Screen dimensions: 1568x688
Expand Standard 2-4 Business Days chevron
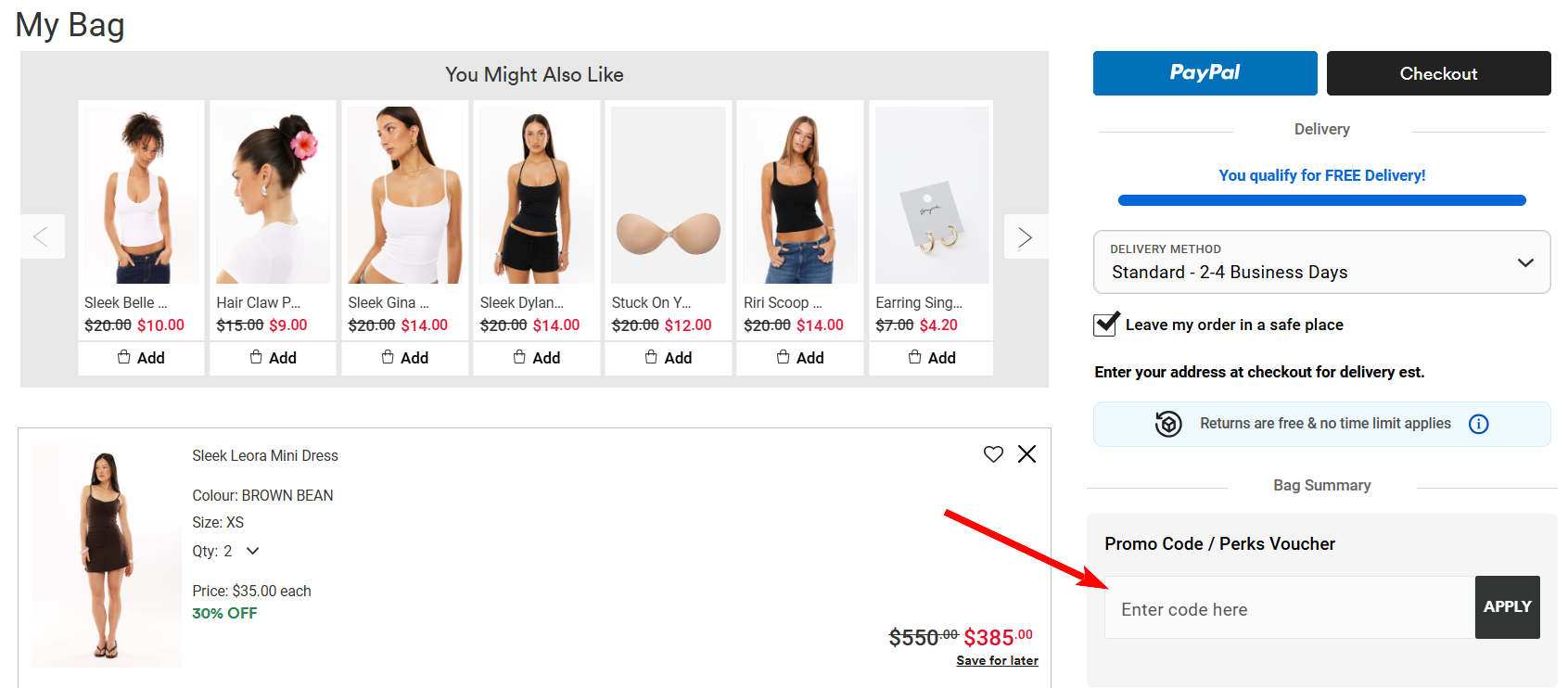(x=1525, y=262)
